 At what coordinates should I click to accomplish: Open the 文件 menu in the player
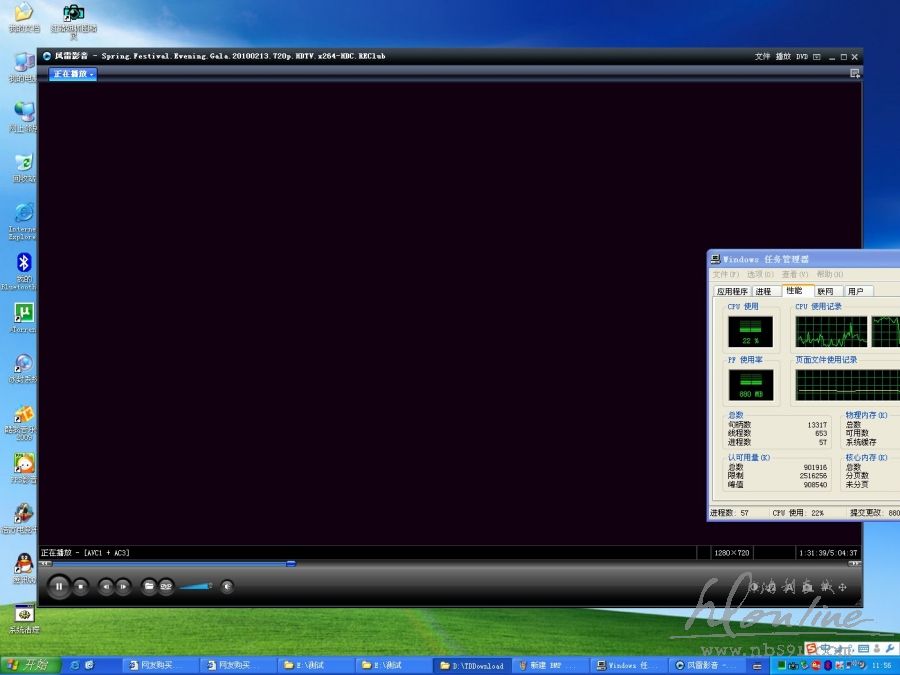pos(762,57)
